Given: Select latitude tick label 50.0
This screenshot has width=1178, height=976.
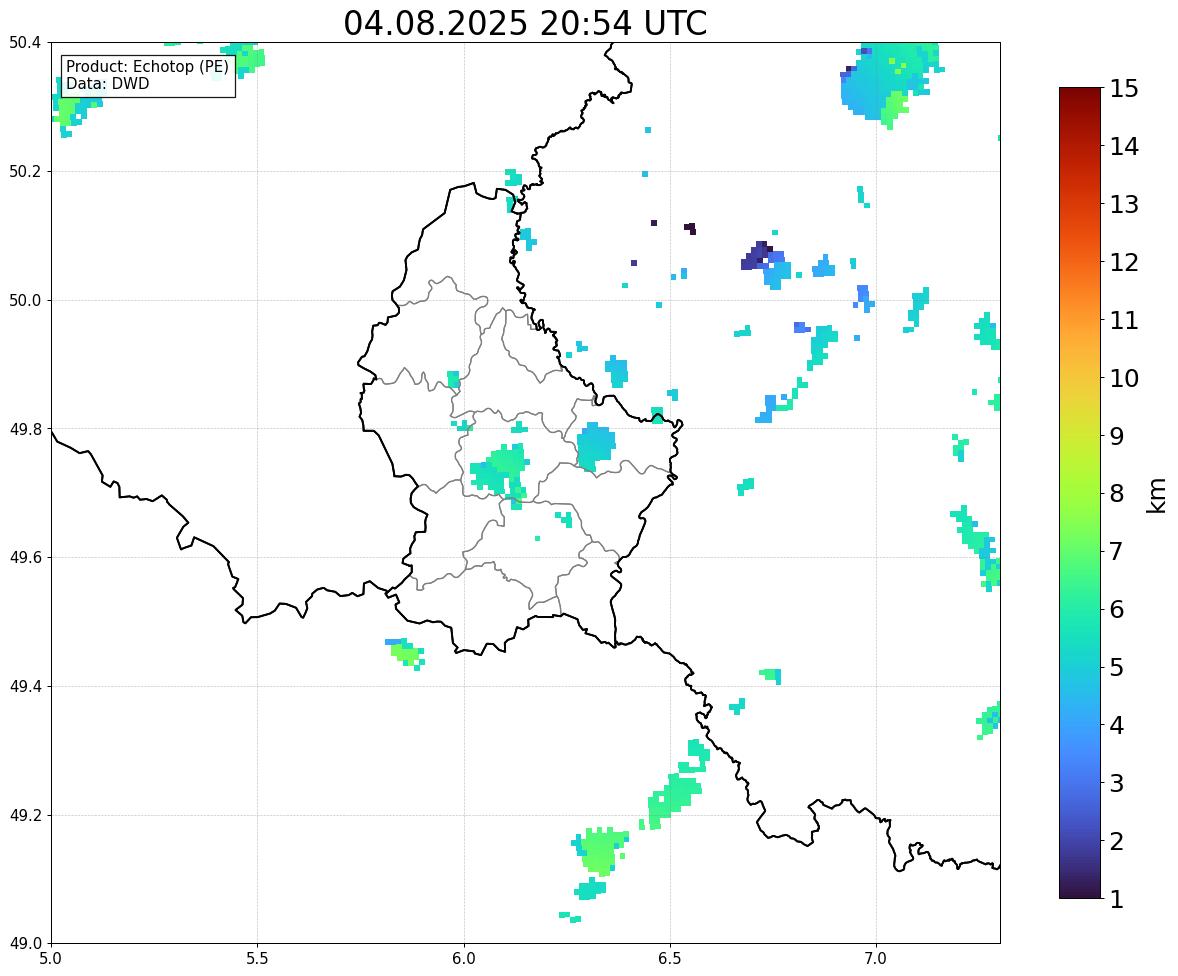Looking at the screenshot, I should tap(25, 301).
